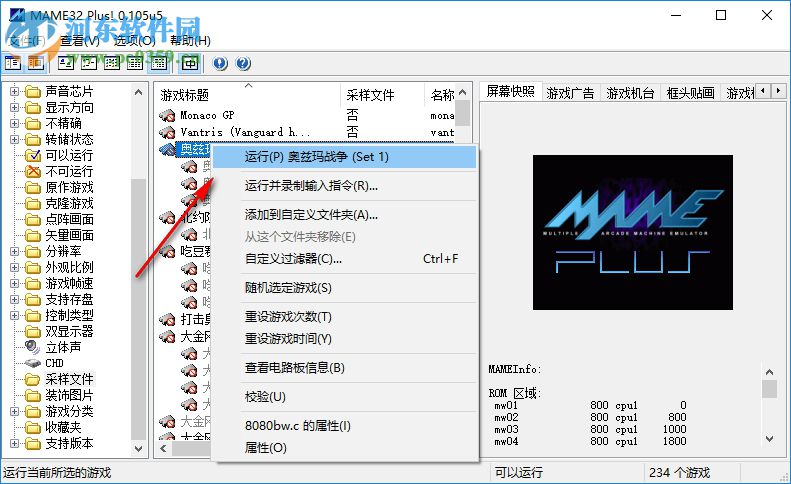Choose 属性(O) menu entry

[345, 448]
